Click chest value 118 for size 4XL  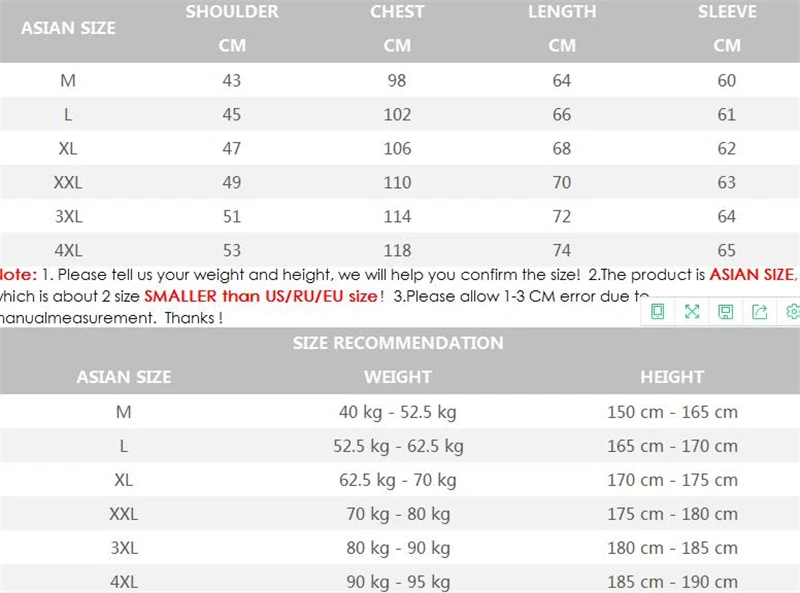[x=397, y=251]
